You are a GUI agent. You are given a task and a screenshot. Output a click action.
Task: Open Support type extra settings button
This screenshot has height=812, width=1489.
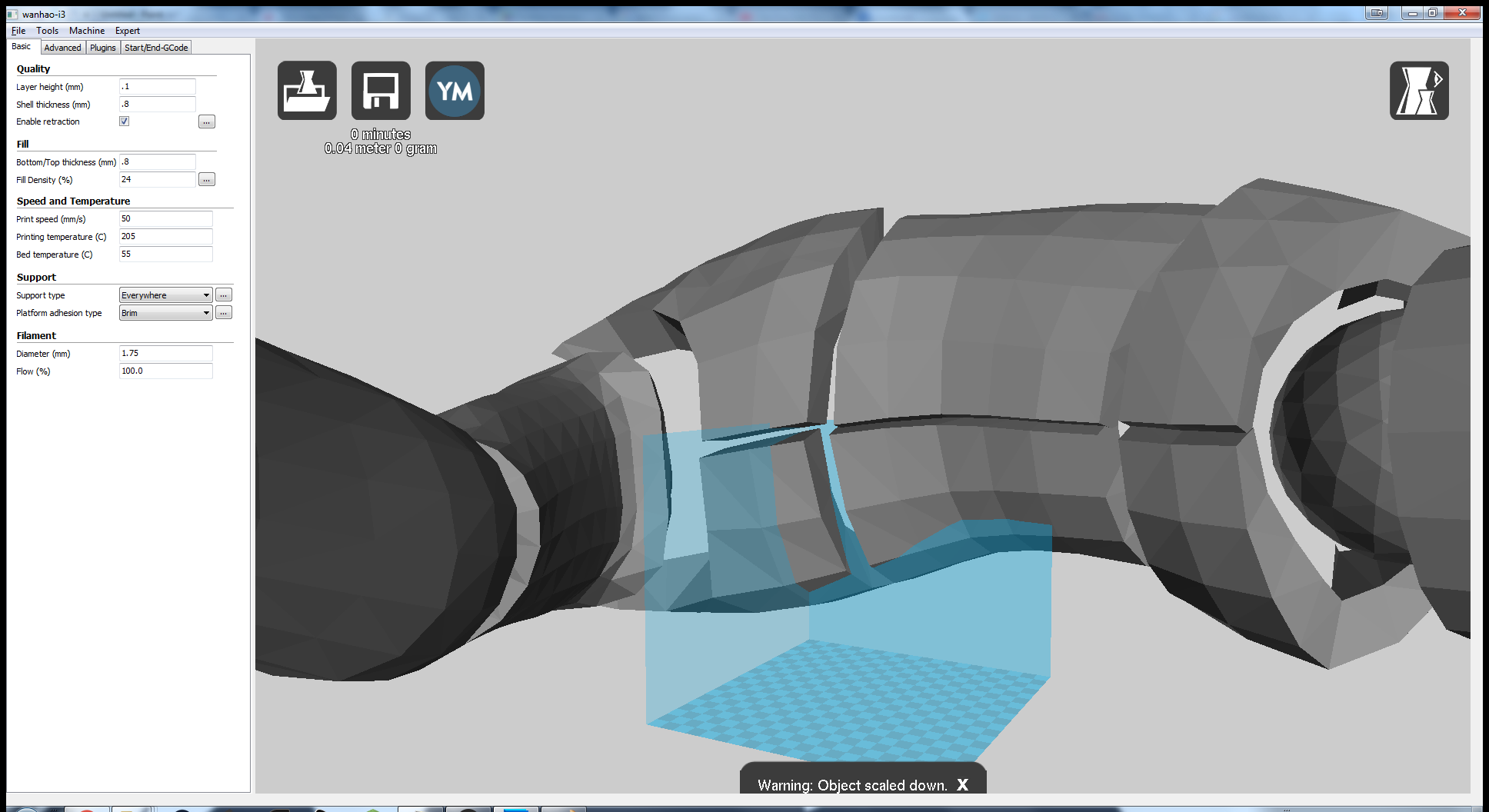[x=224, y=295]
